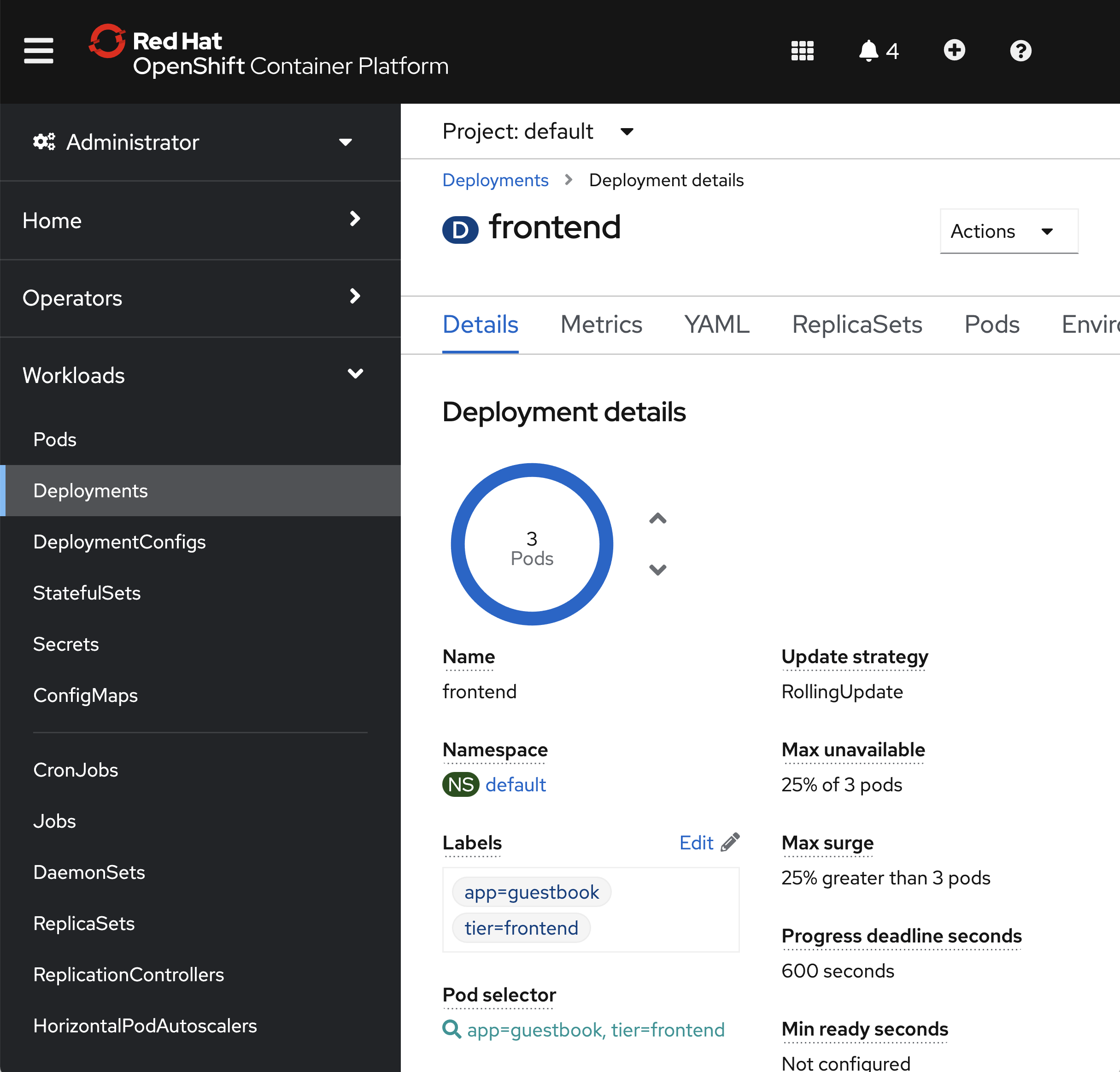Open ConfigMaps in sidebar
The image size is (1120, 1072).
tap(200, 695)
